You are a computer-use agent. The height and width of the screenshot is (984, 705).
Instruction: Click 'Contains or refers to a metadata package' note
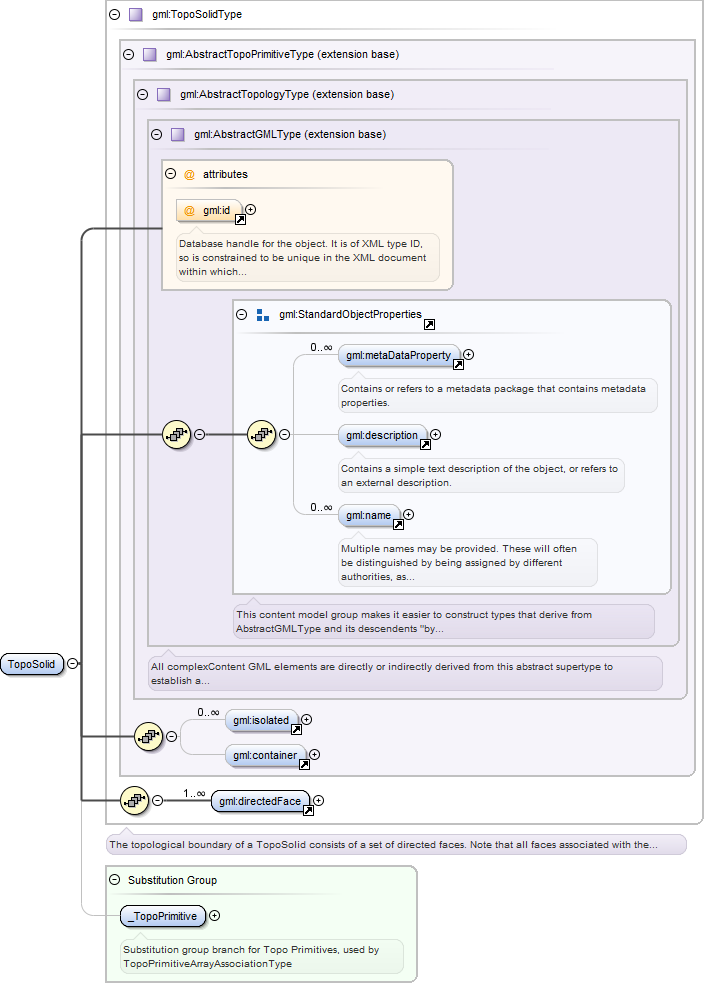click(x=498, y=395)
